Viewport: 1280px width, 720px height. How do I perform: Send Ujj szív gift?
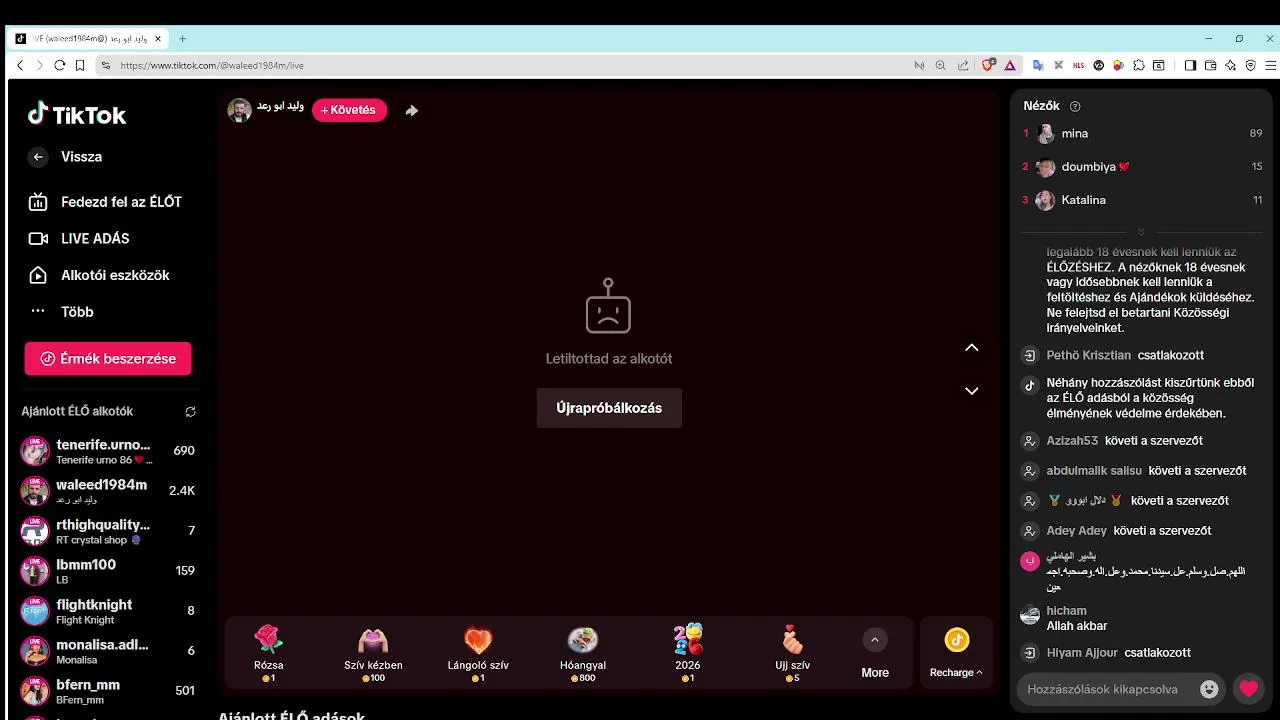click(793, 653)
